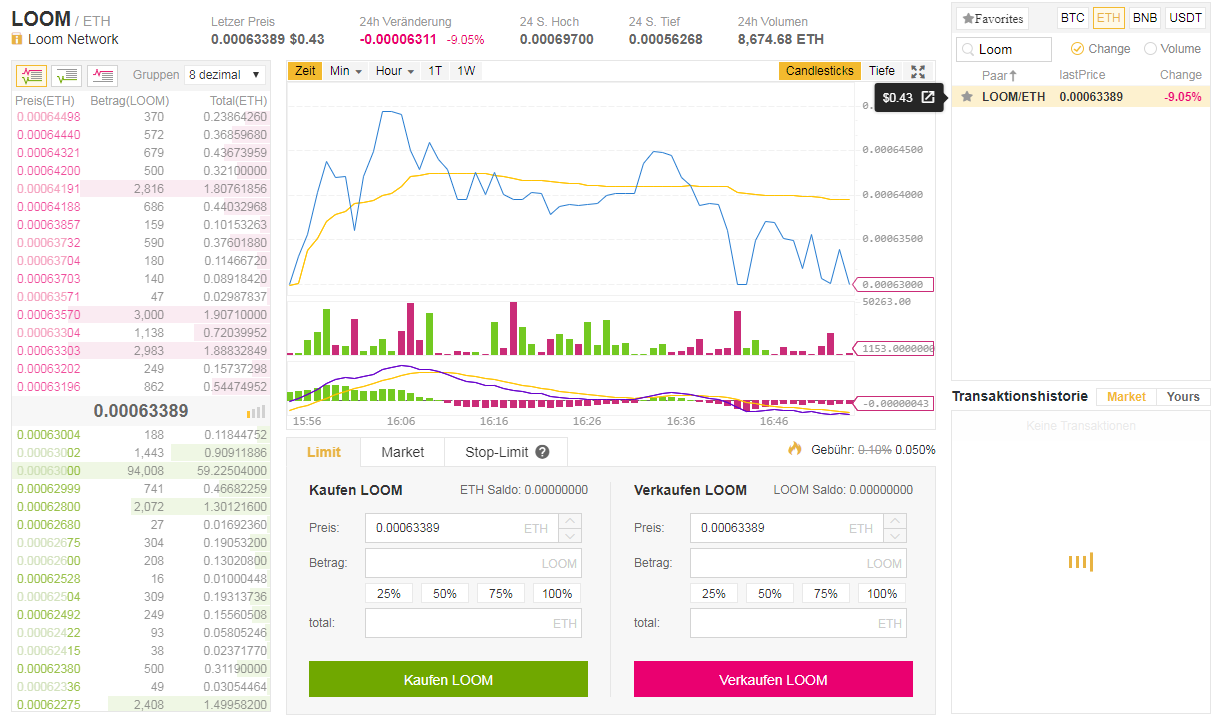Select the 1W chart interval
Screen dimensions: 1225x727
point(466,71)
